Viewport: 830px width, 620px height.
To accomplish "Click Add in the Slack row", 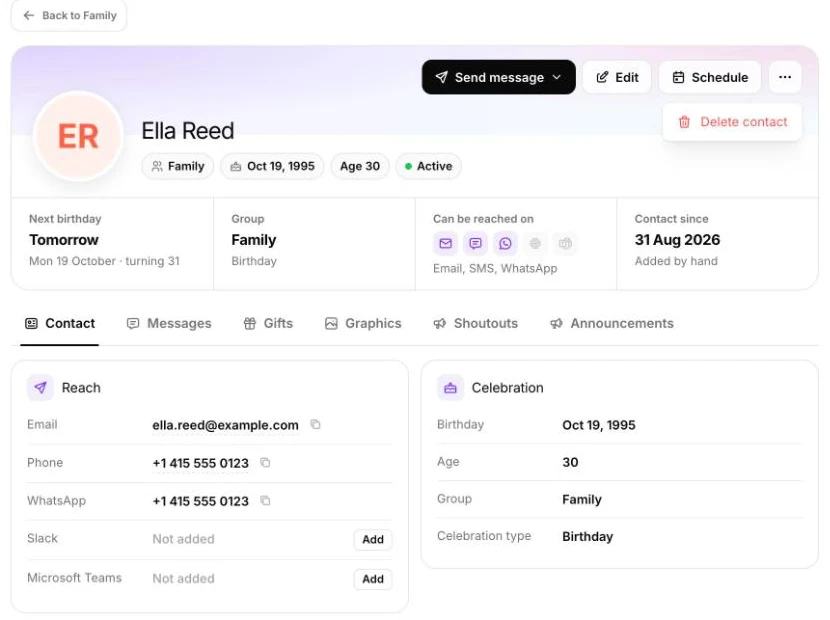I will 373,540.
